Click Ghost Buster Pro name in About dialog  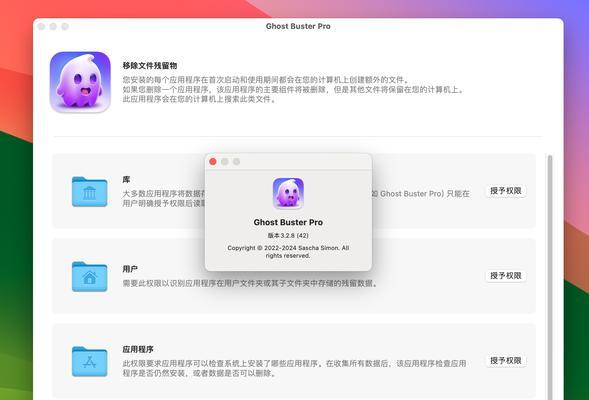point(288,222)
